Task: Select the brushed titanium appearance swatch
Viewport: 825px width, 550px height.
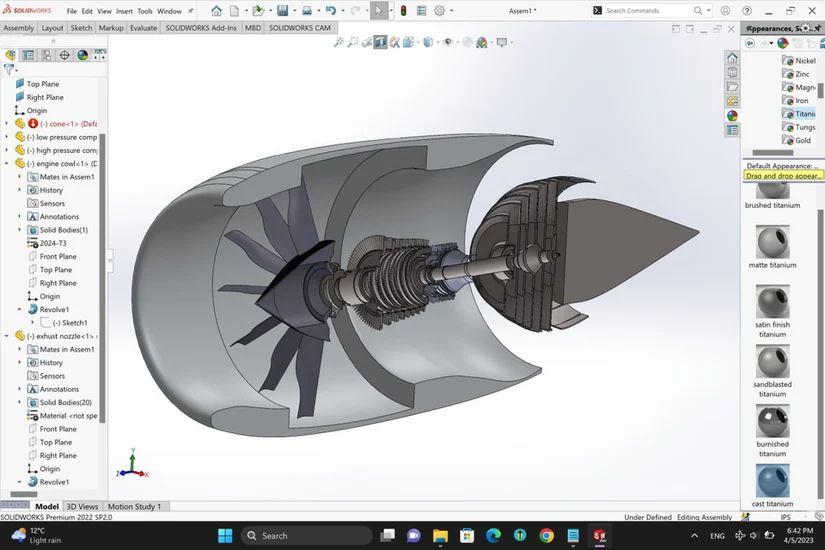Action: (772, 190)
